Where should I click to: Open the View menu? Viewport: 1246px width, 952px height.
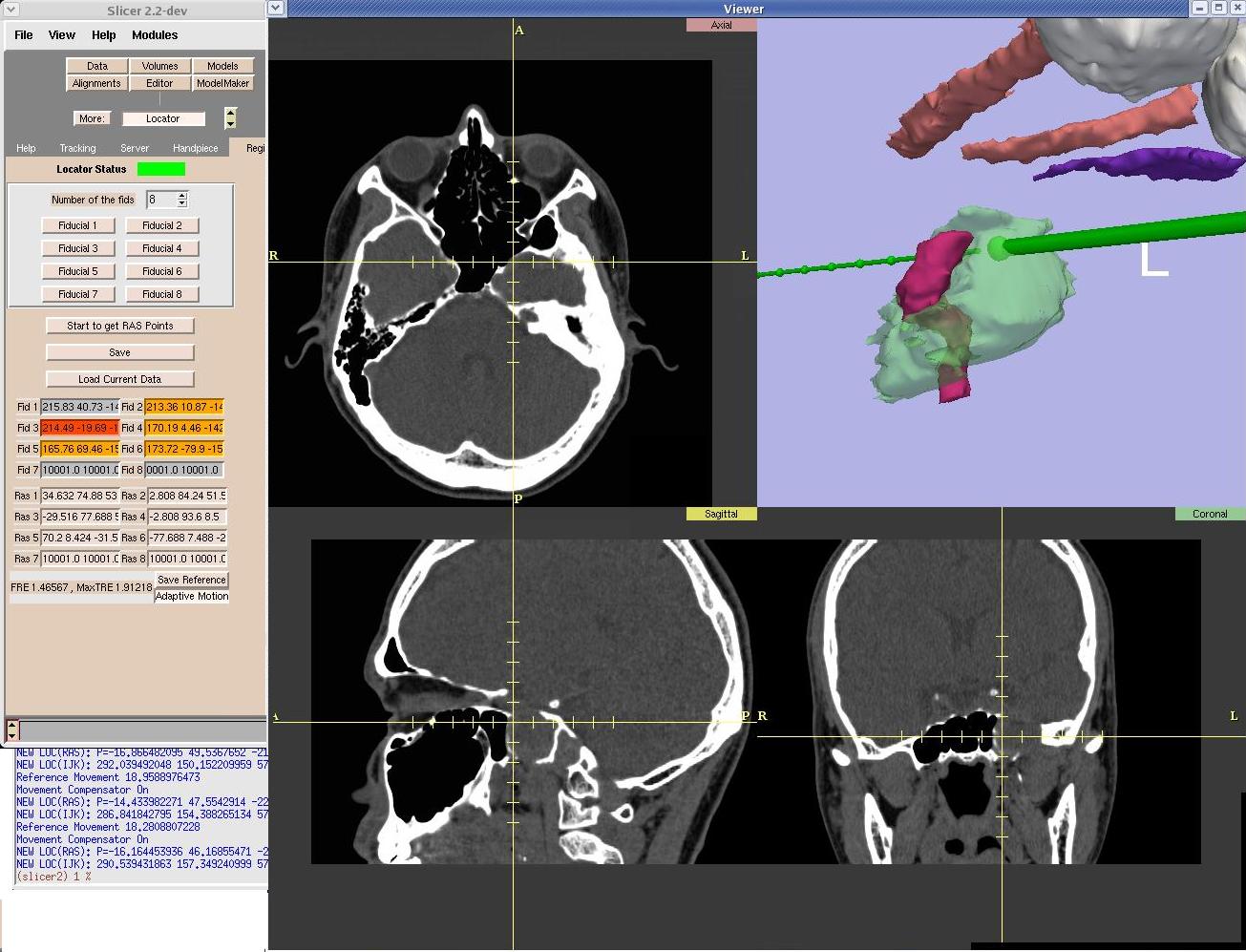(x=61, y=35)
